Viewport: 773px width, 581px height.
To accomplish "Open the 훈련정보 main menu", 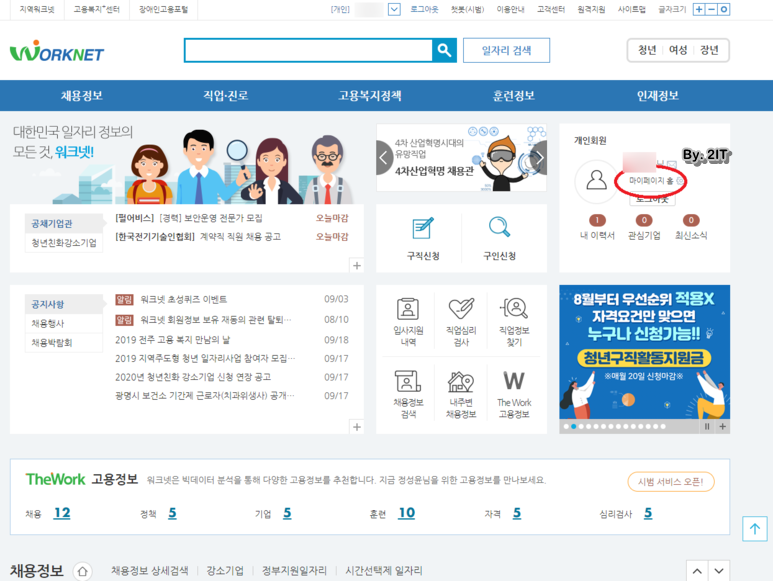I will [513, 96].
